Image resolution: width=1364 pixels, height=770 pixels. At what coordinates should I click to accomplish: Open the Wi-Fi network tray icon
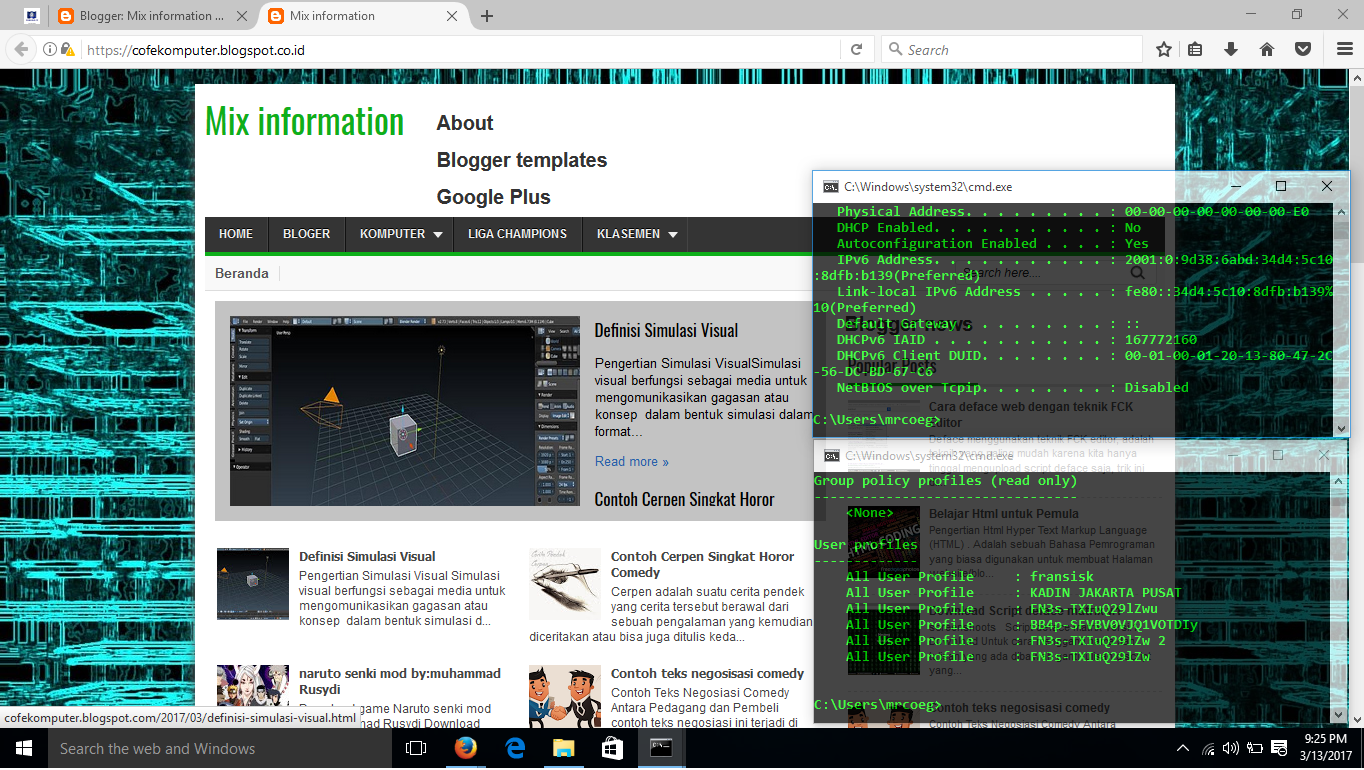[x=1208, y=748]
